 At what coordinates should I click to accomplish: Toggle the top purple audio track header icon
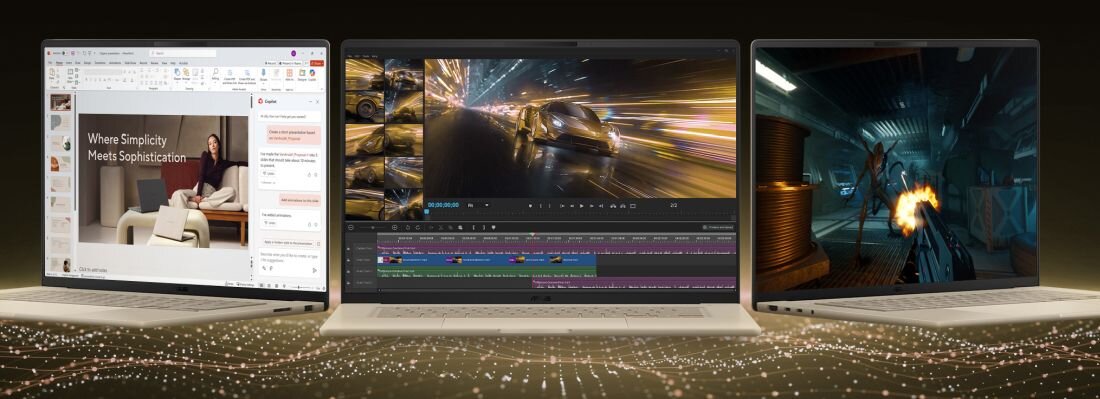(349, 249)
